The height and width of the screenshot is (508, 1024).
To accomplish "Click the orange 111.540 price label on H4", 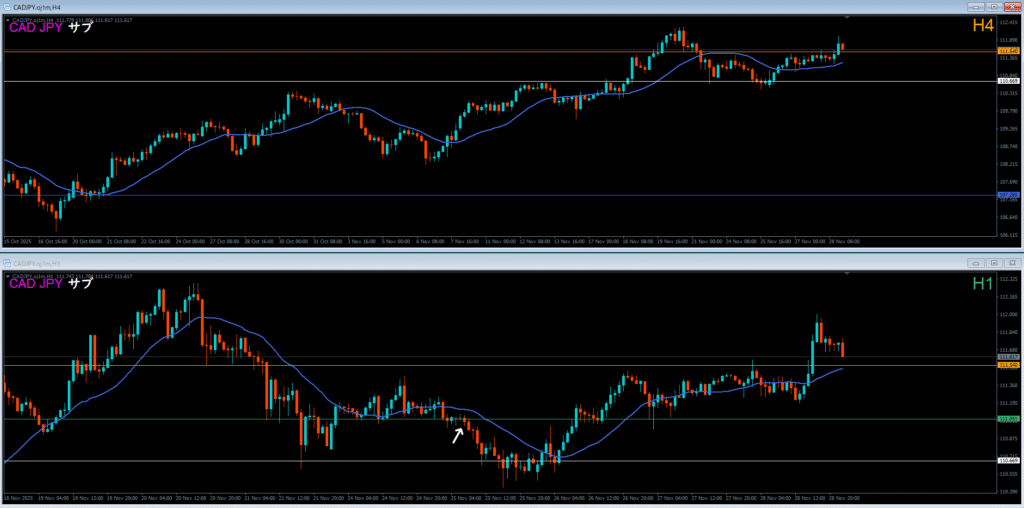I will click(1008, 50).
